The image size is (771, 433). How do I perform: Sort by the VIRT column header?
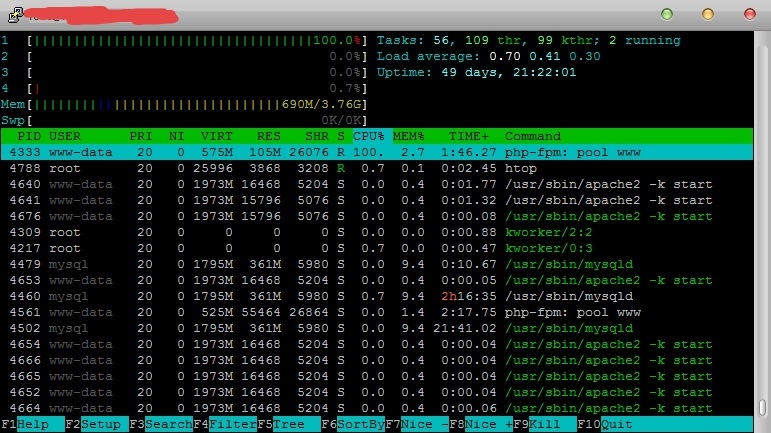click(216, 136)
